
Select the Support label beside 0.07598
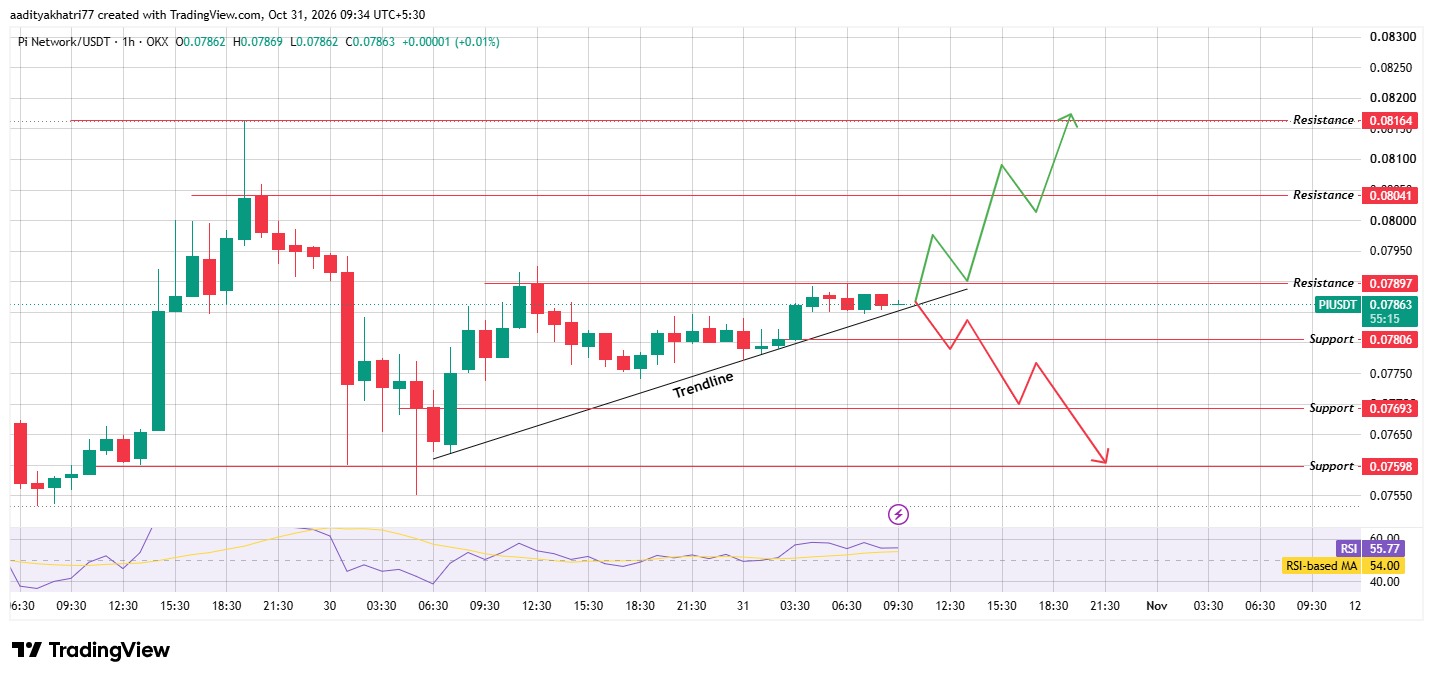[x=1331, y=467]
